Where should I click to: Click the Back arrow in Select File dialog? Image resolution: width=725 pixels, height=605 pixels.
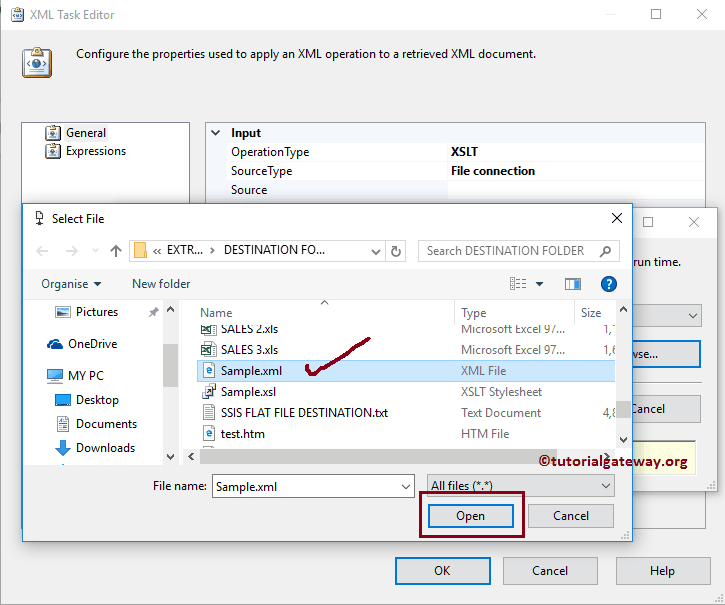pos(42,251)
